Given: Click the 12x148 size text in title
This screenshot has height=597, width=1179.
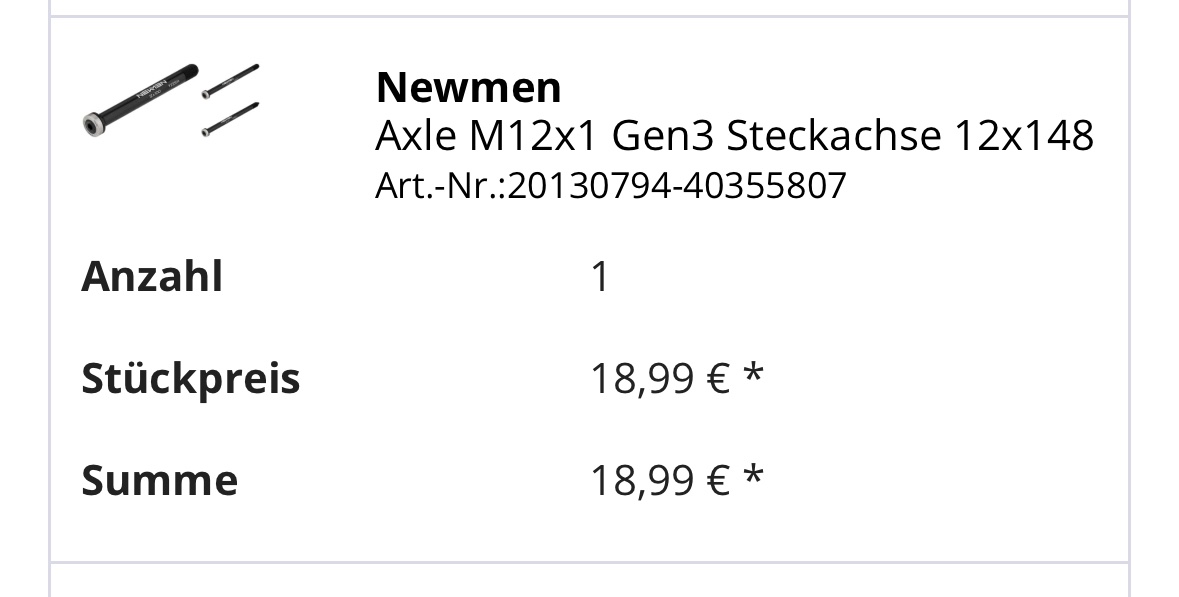Looking at the screenshot, I should (x=1024, y=136).
